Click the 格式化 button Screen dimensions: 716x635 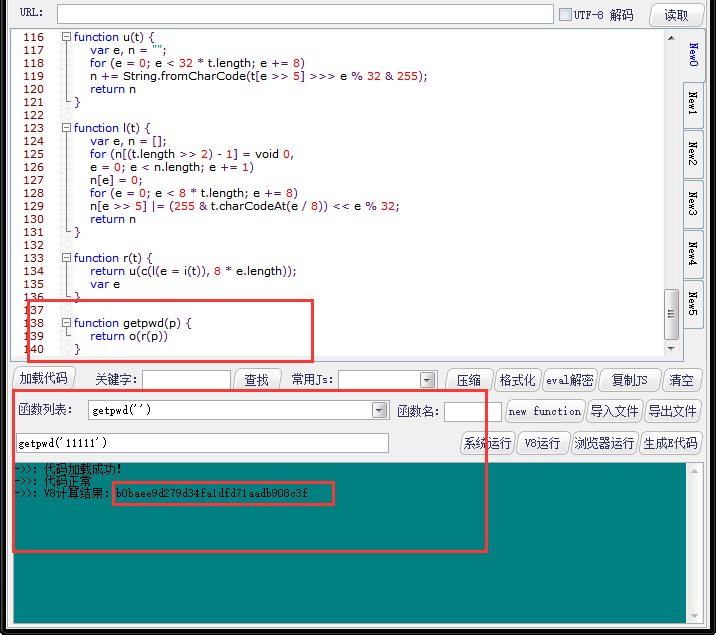coord(517,380)
